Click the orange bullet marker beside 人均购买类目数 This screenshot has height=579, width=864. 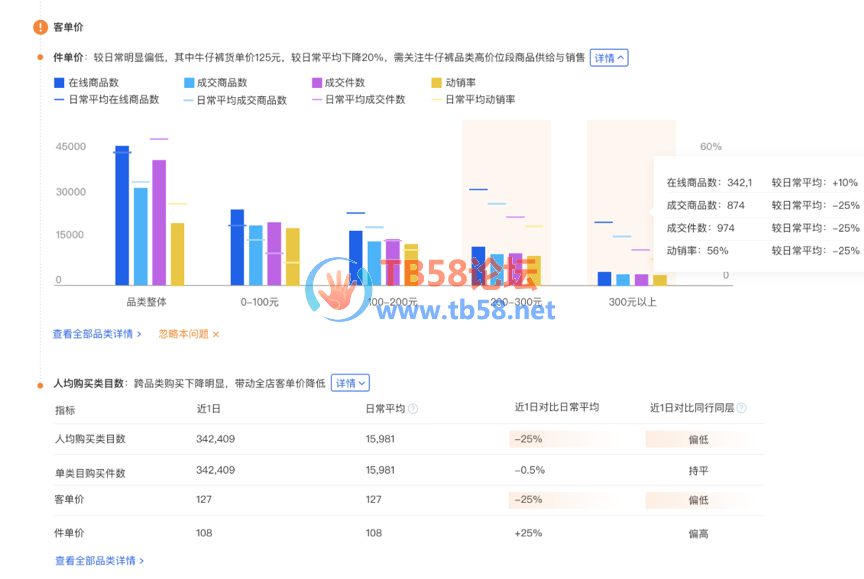pos(40,383)
